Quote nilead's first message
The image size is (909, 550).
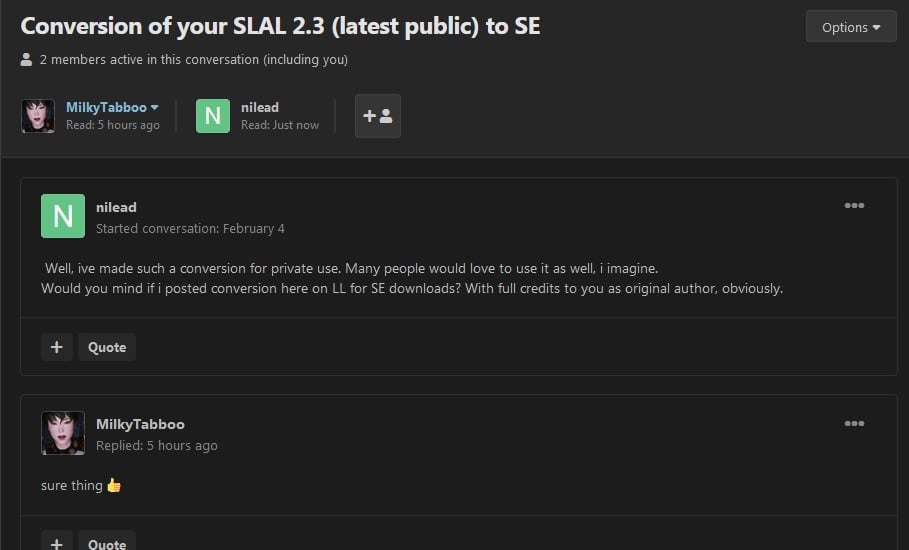point(107,347)
